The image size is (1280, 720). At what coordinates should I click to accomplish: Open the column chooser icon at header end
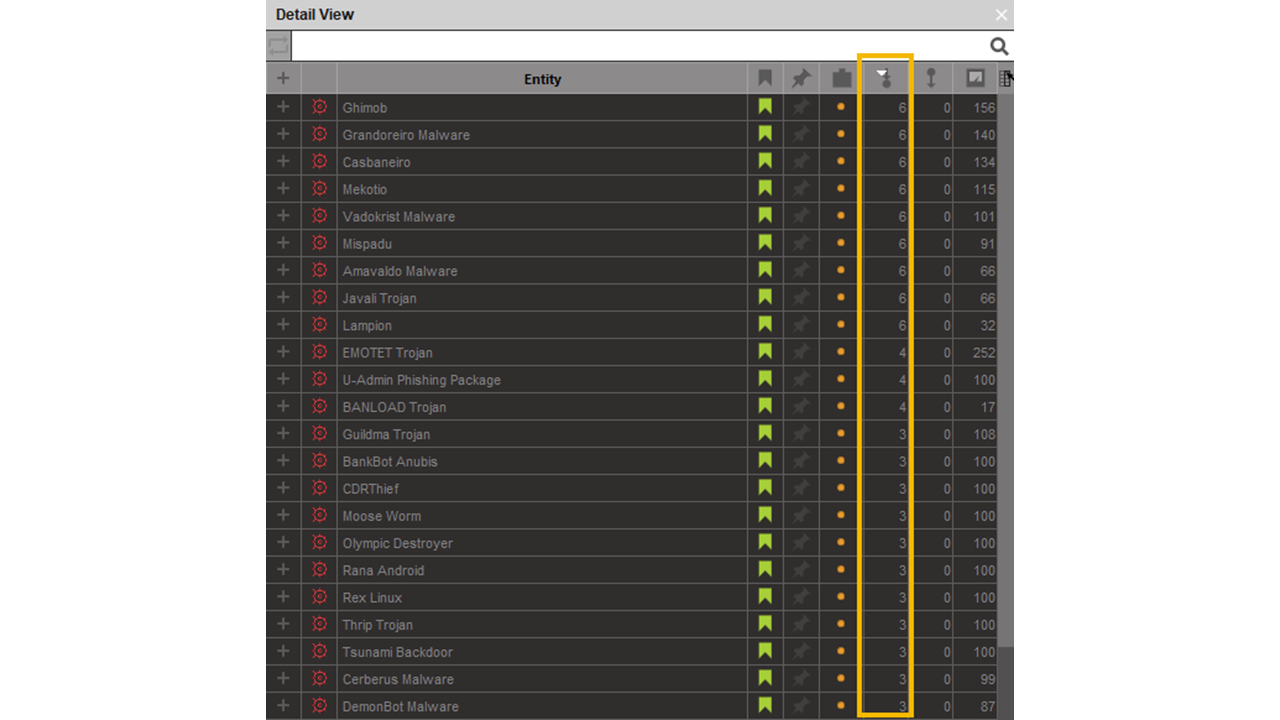coord(1006,79)
